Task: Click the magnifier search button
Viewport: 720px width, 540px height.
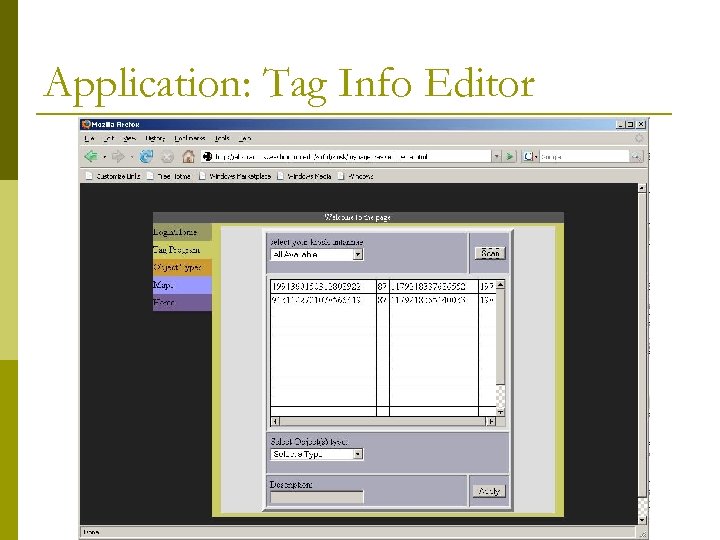Action: [x=636, y=157]
